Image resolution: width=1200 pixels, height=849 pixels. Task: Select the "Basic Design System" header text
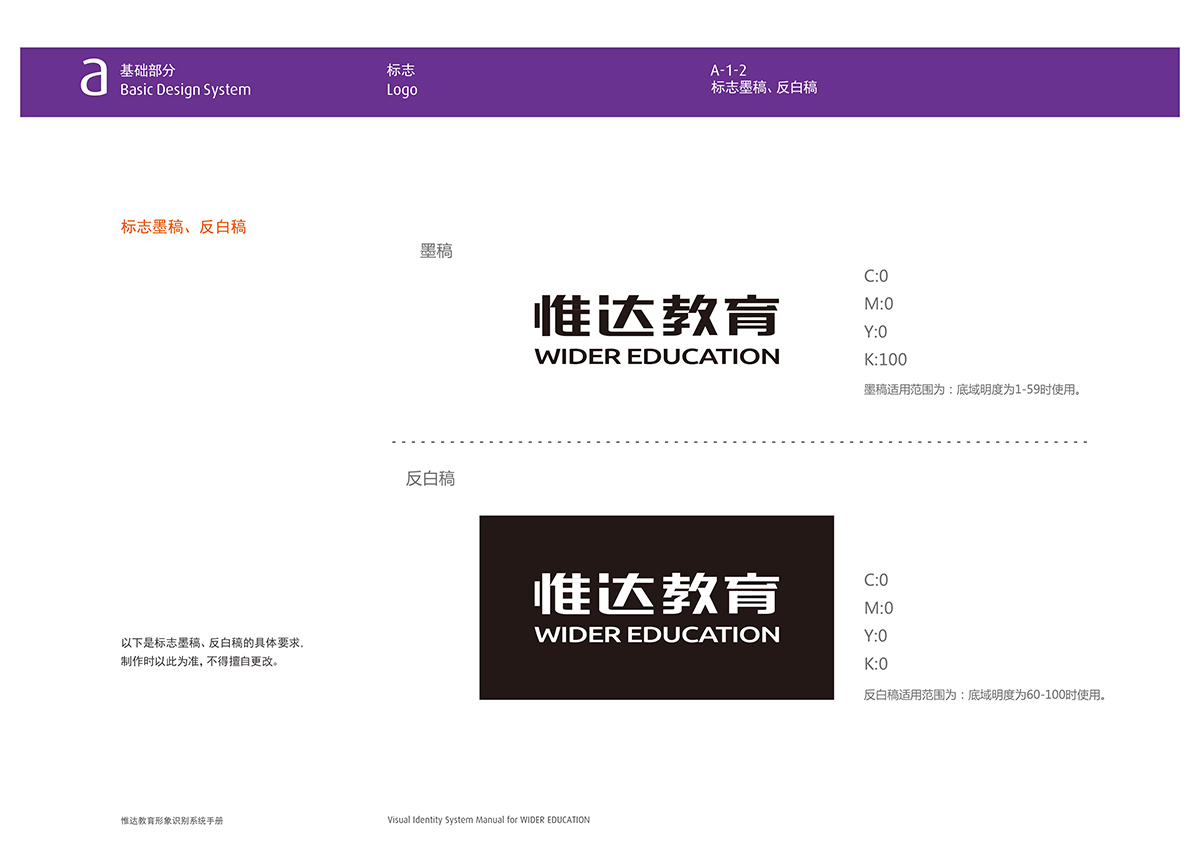click(x=185, y=90)
